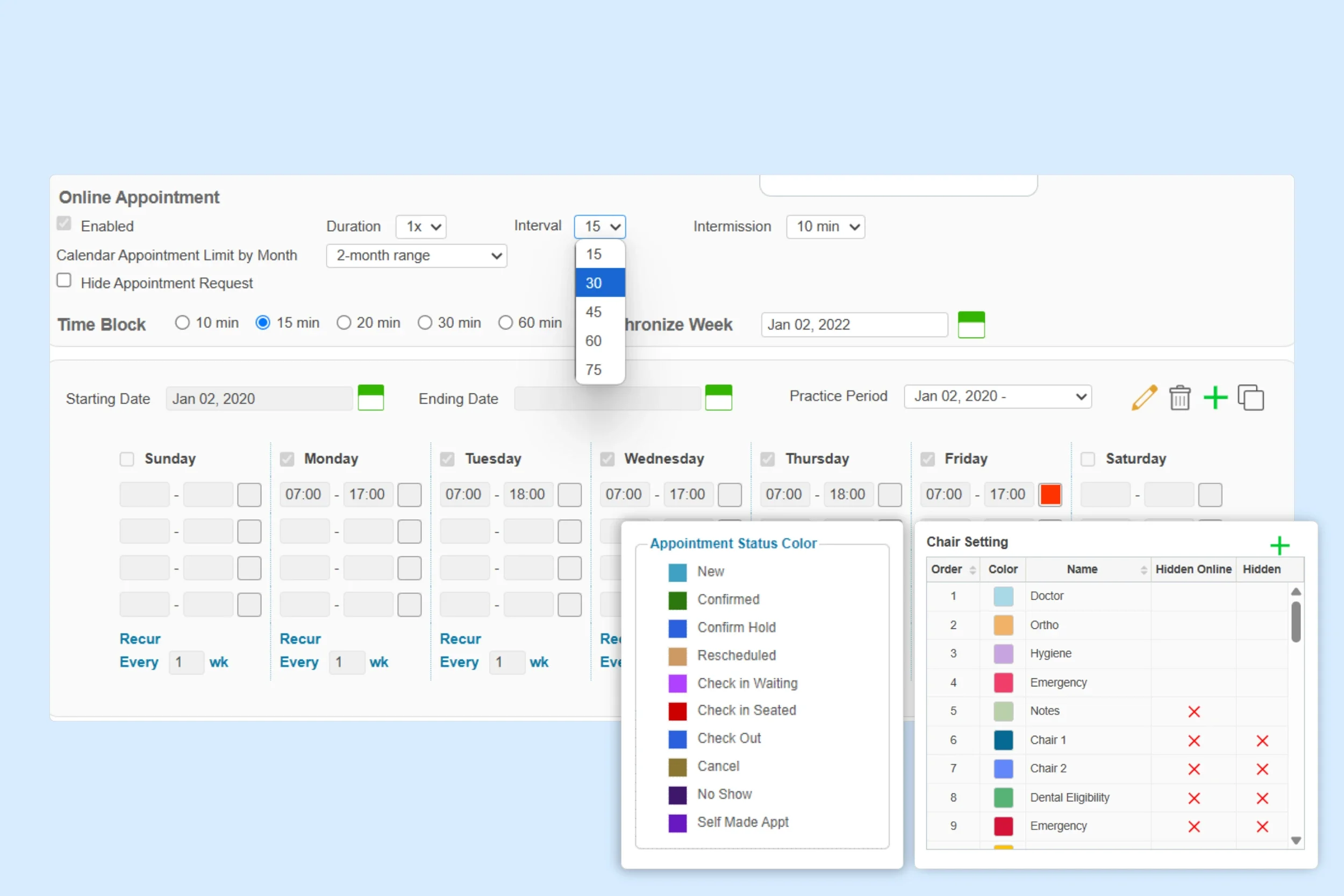Click red X hidden online for Notes
The width and height of the screenshot is (1344, 896).
click(x=1193, y=712)
